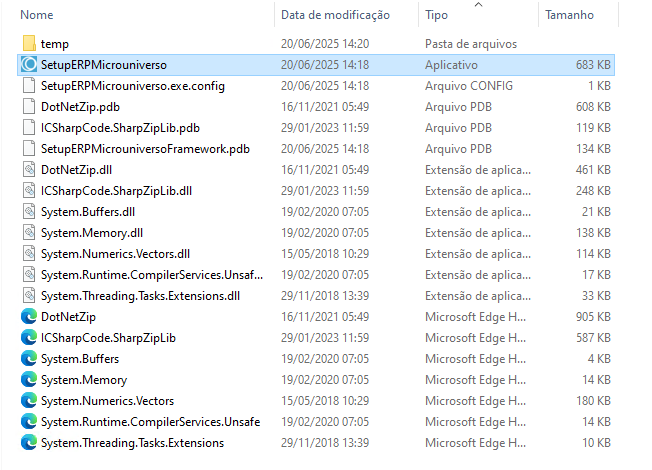This screenshot has height=470, width=652.
Task: Select the System.Memory.dll file name
Action: click(x=91, y=233)
